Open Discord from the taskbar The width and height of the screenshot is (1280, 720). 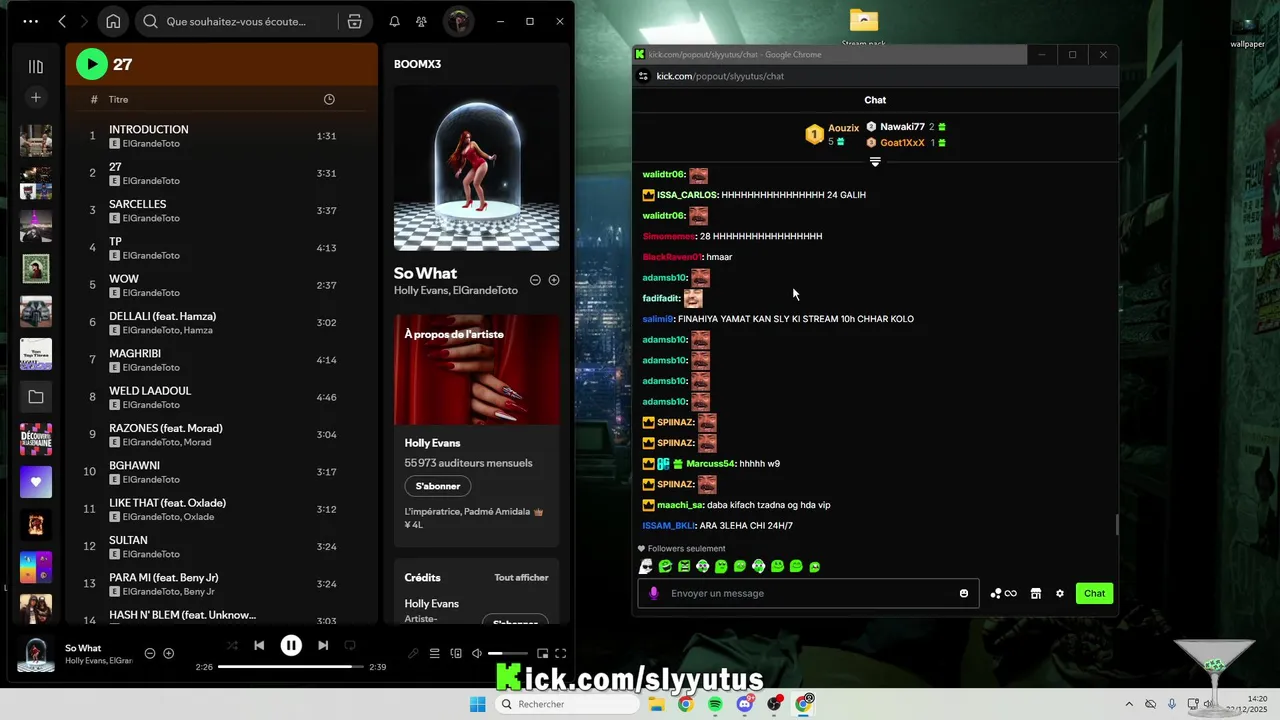tap(744, 704)
